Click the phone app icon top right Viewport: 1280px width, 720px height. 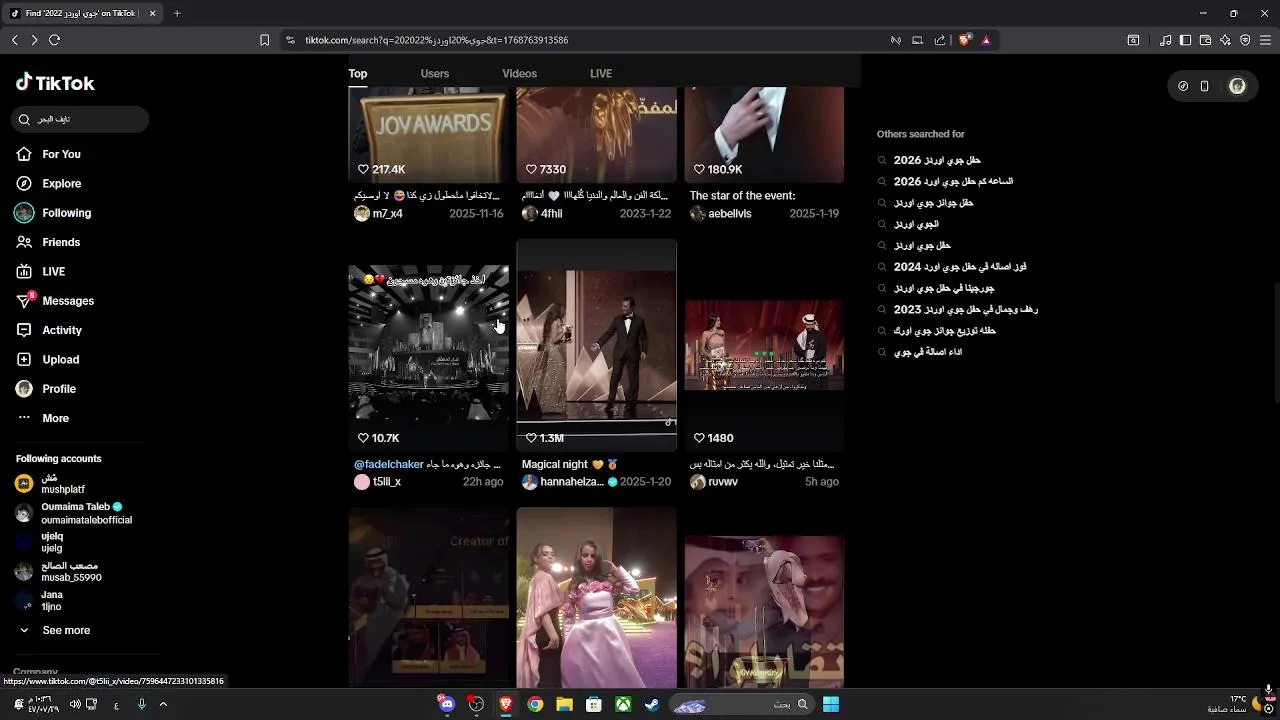pos(1205,86)
